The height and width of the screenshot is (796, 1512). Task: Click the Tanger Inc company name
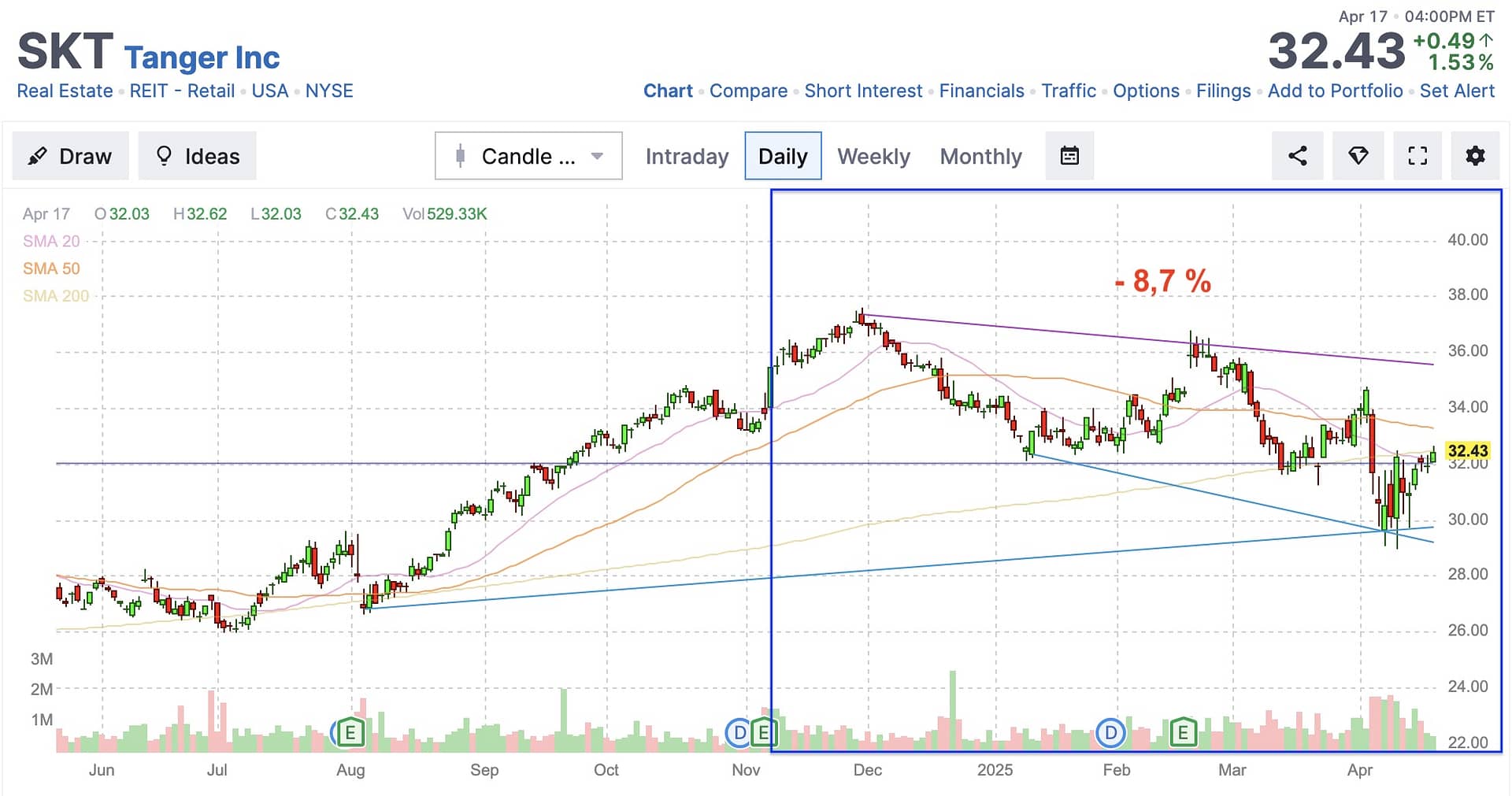[x=202, y=57]
